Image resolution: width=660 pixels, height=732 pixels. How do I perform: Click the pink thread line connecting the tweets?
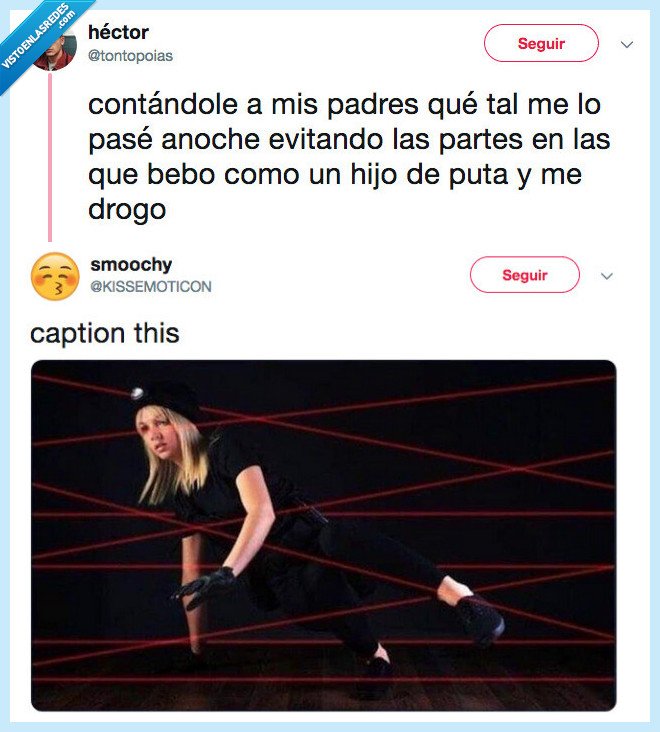tap(50, 156)
